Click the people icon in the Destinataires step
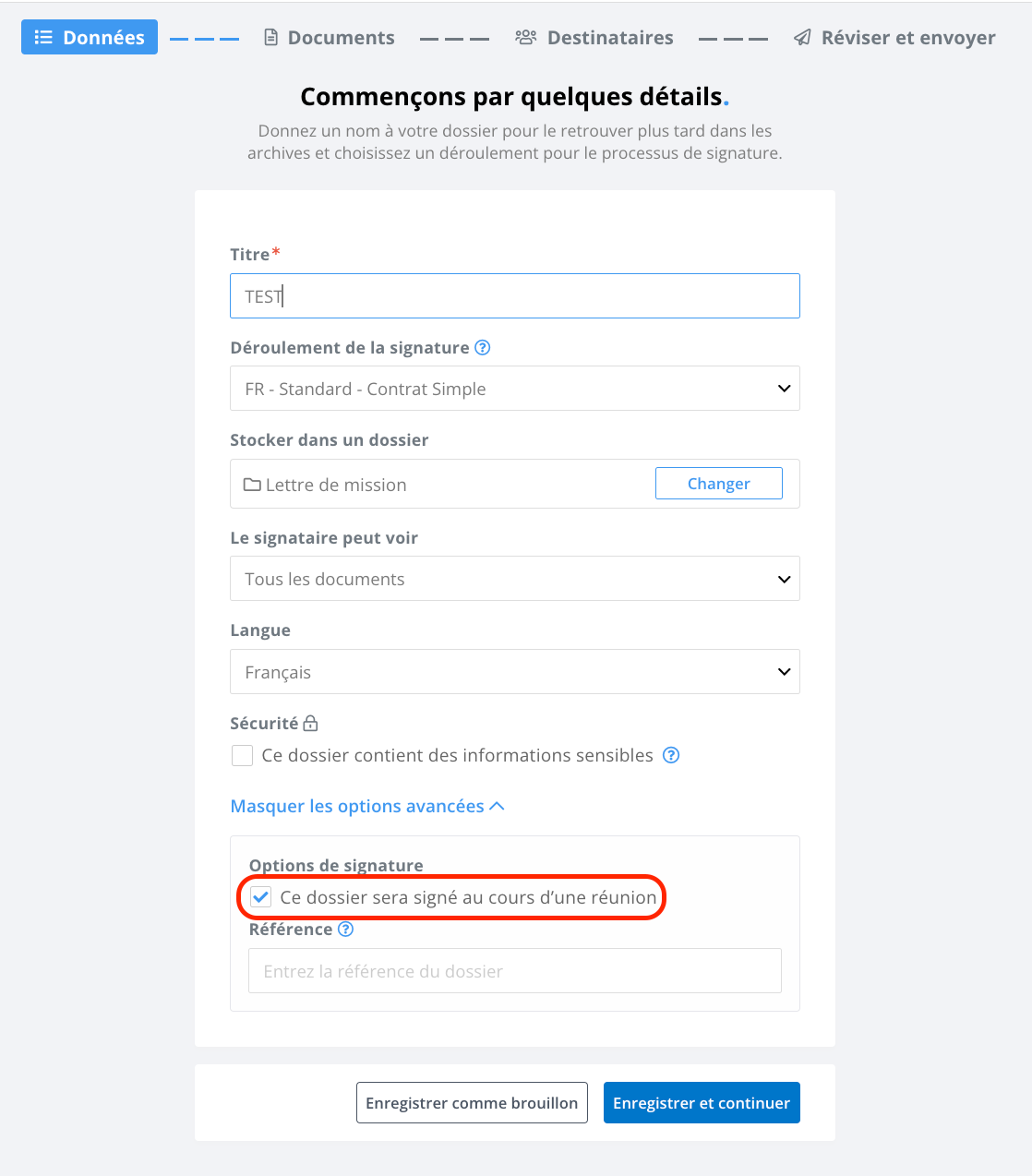Image resolution: width=1032 pixels, height=1176 pixels. click(x=526, y=38)
